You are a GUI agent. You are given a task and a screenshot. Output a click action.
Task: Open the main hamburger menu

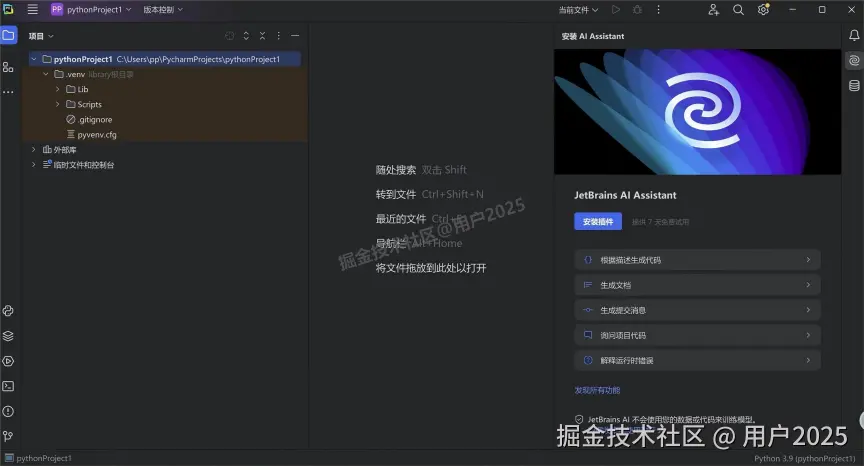click(33, 9)
